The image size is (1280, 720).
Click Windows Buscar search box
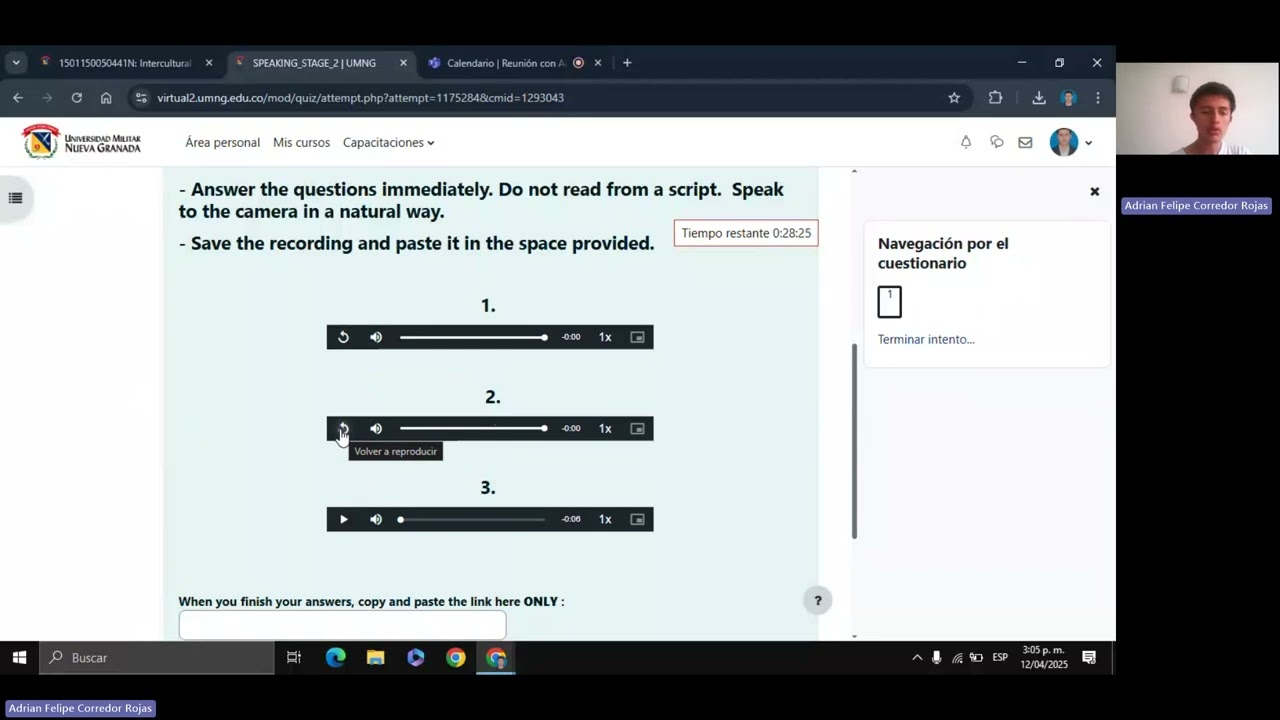click(x=157, y=657)
